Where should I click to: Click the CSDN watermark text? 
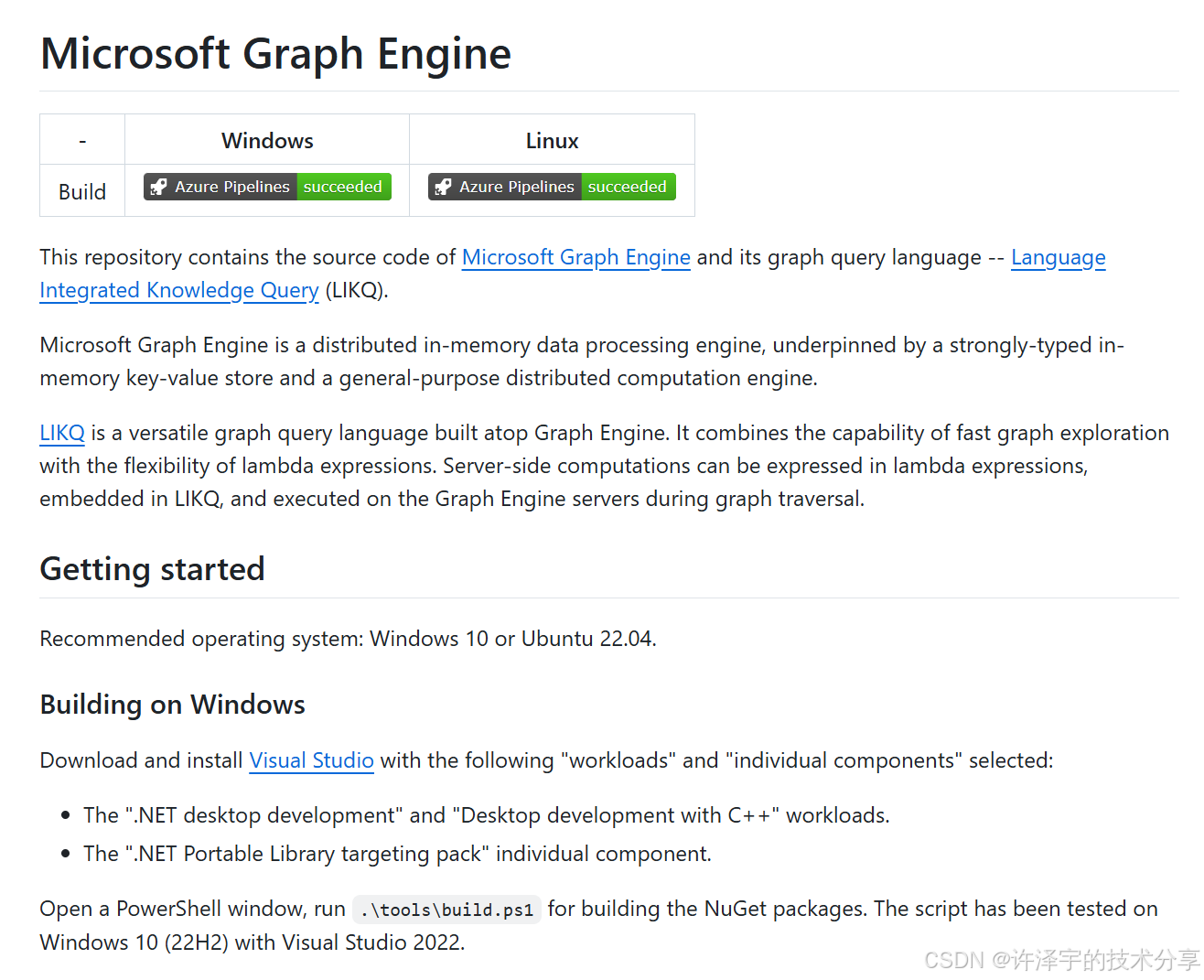pyautogui.click(x=1061, y=960)
